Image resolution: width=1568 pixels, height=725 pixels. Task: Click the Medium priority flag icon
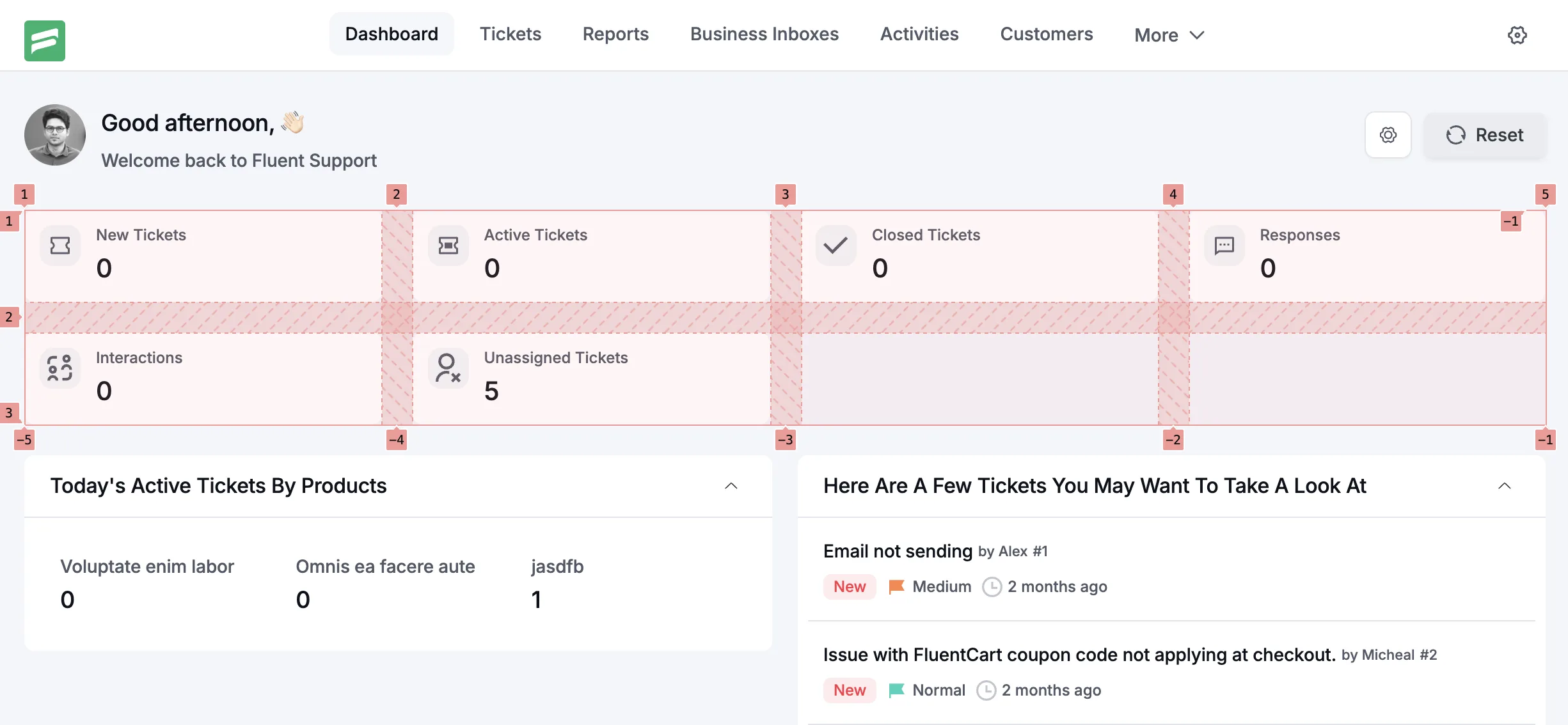click(x=896, y=586)
